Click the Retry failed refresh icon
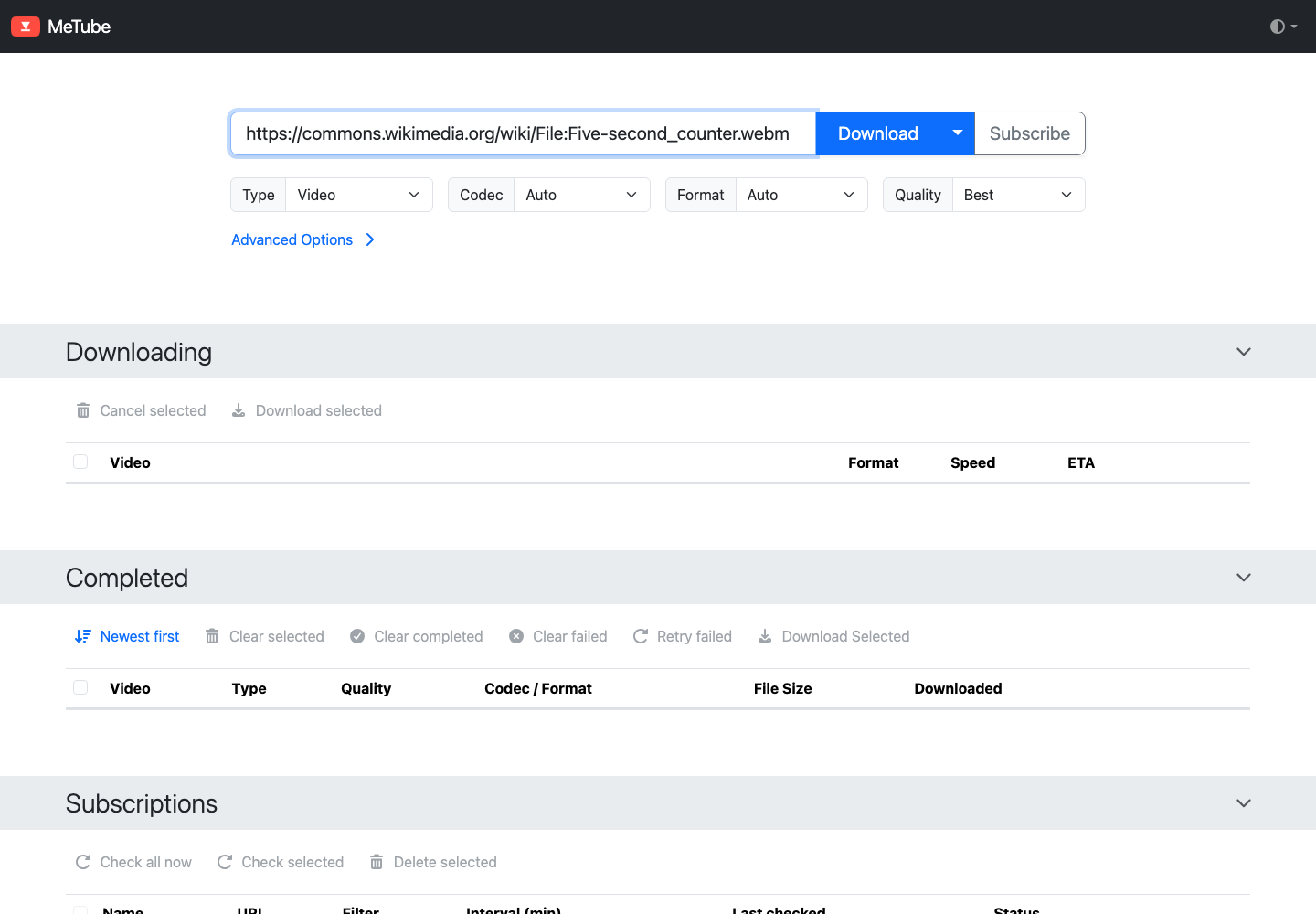The height and width of the screenshot is (914, 1316). tap(641, 636)
